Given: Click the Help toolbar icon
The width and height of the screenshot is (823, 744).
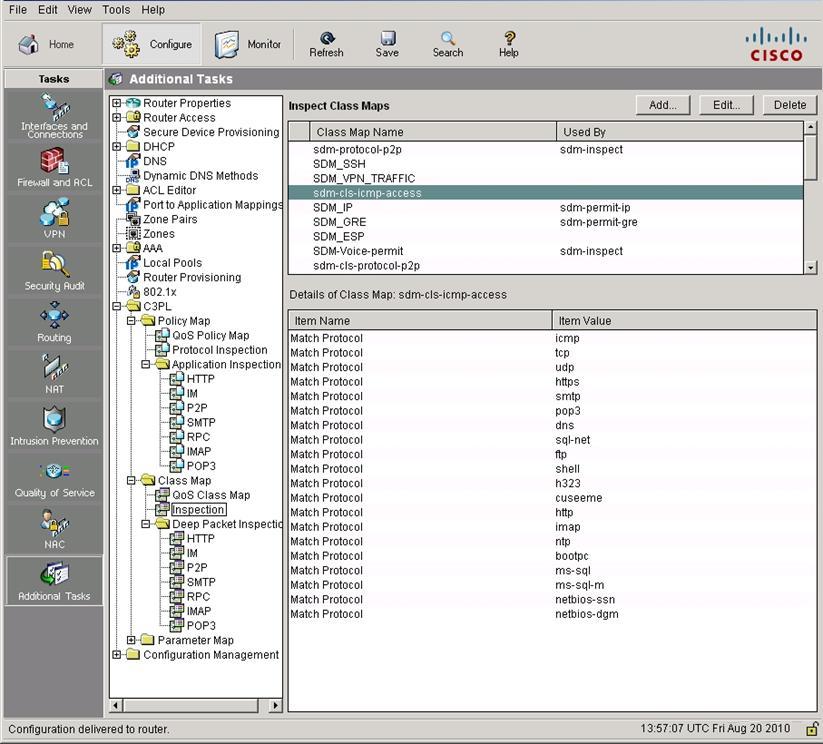Looking at the screenshot, I should click(509, 45).
